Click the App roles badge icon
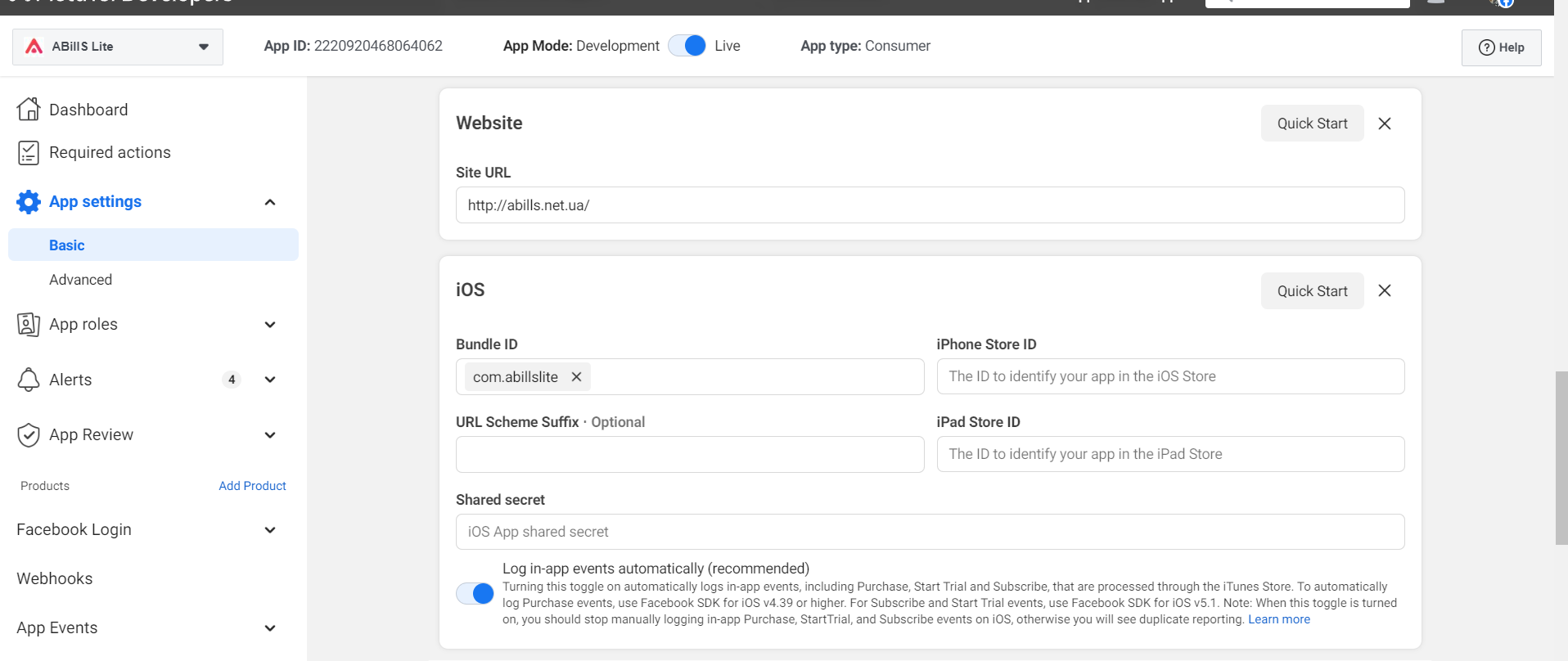The height and width of the screenshot is (661, 1568). coord(29,324)
